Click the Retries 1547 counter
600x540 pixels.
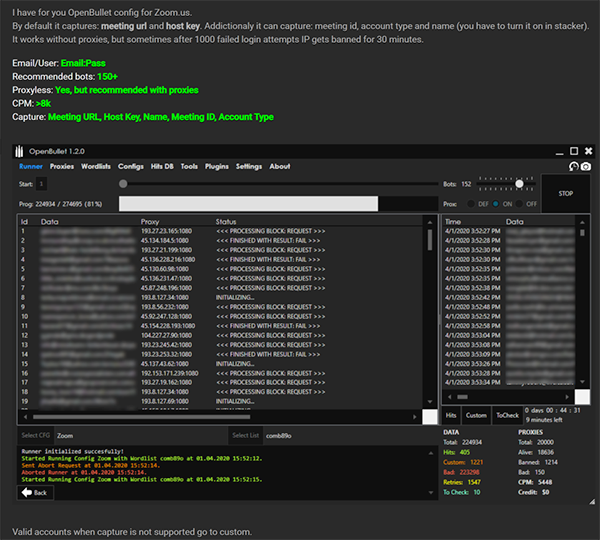point(462,482)
